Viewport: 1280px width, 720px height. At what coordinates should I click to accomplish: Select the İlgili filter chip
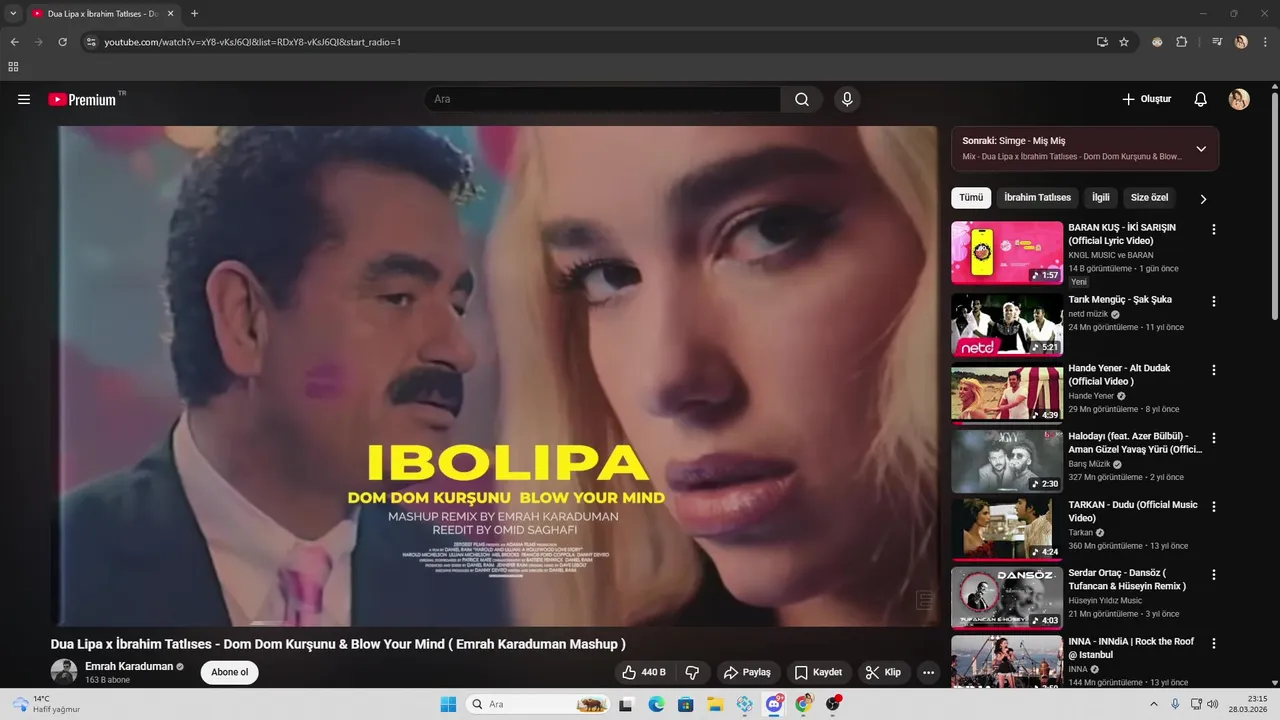1100,198
